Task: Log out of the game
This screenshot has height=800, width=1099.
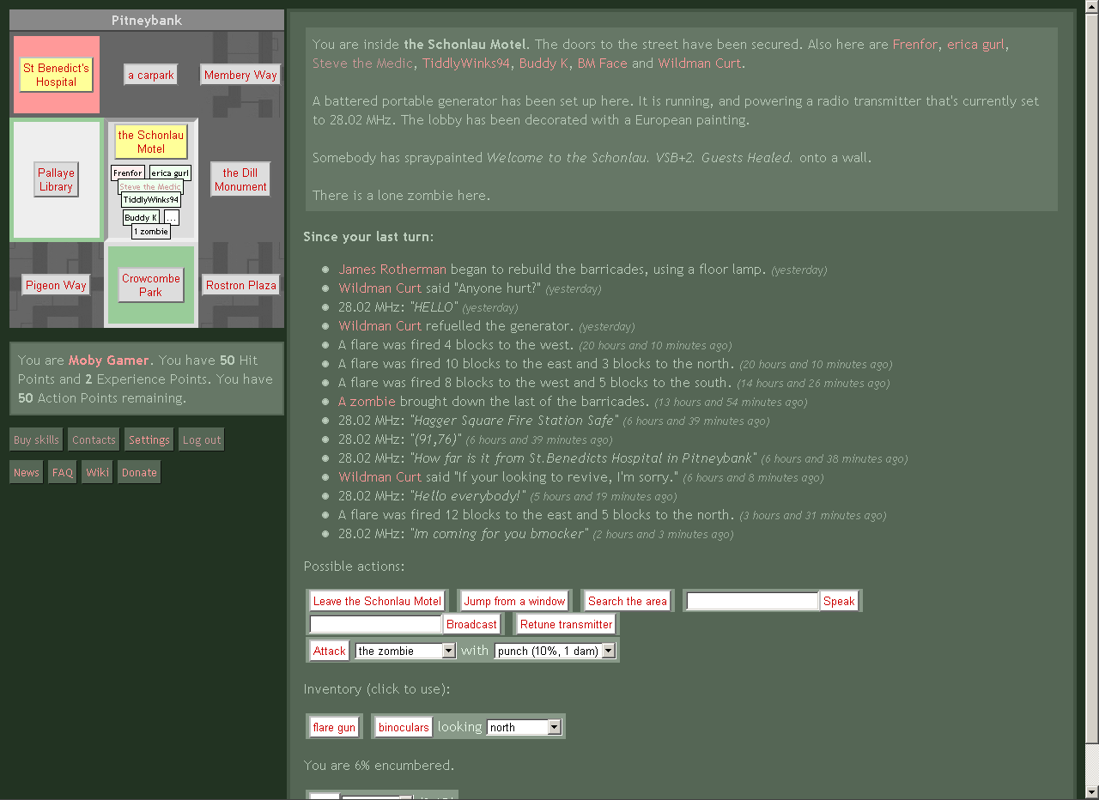Action: (x=201, y=440)
